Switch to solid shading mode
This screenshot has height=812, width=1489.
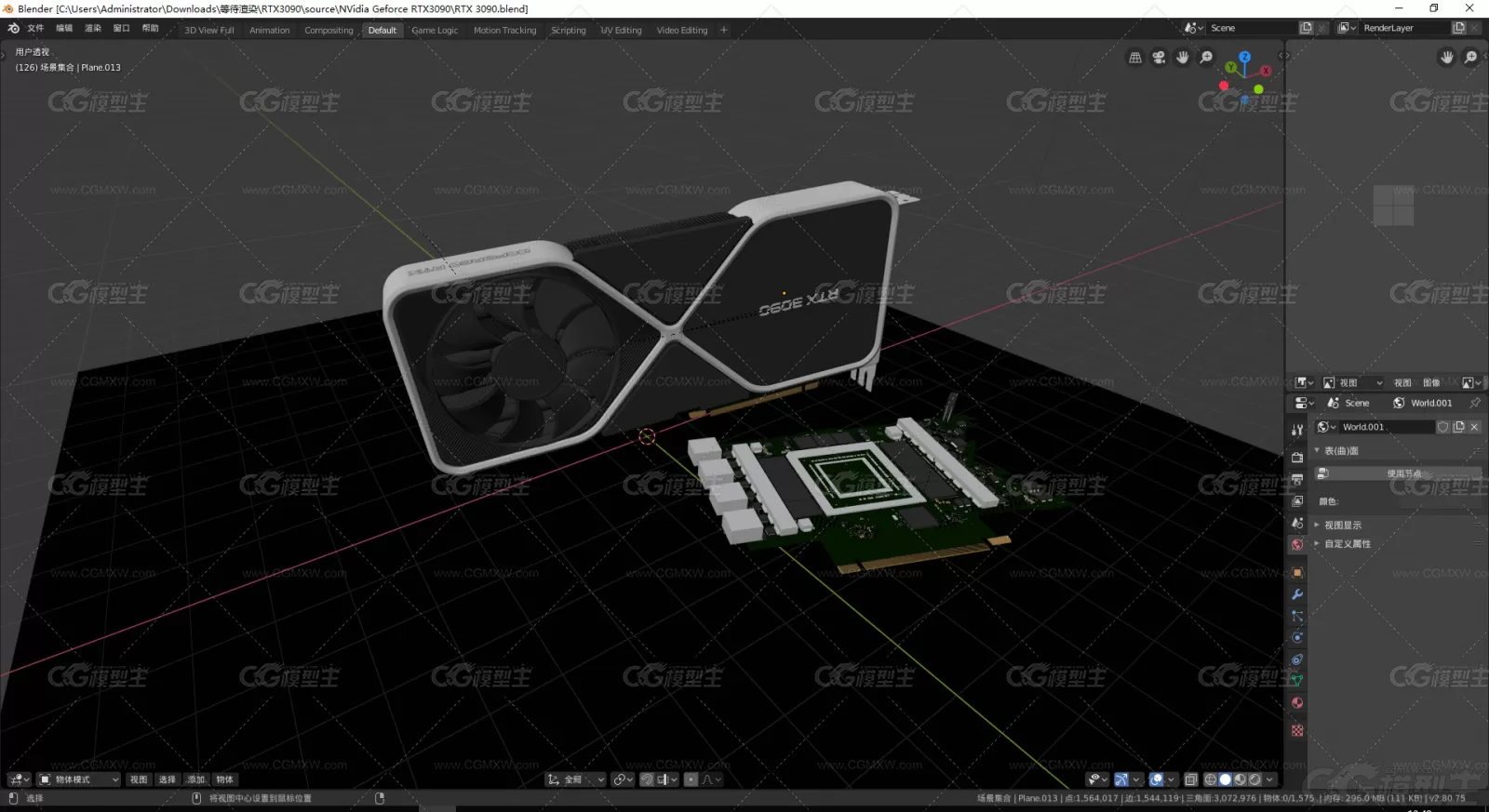coord(1226,779)
